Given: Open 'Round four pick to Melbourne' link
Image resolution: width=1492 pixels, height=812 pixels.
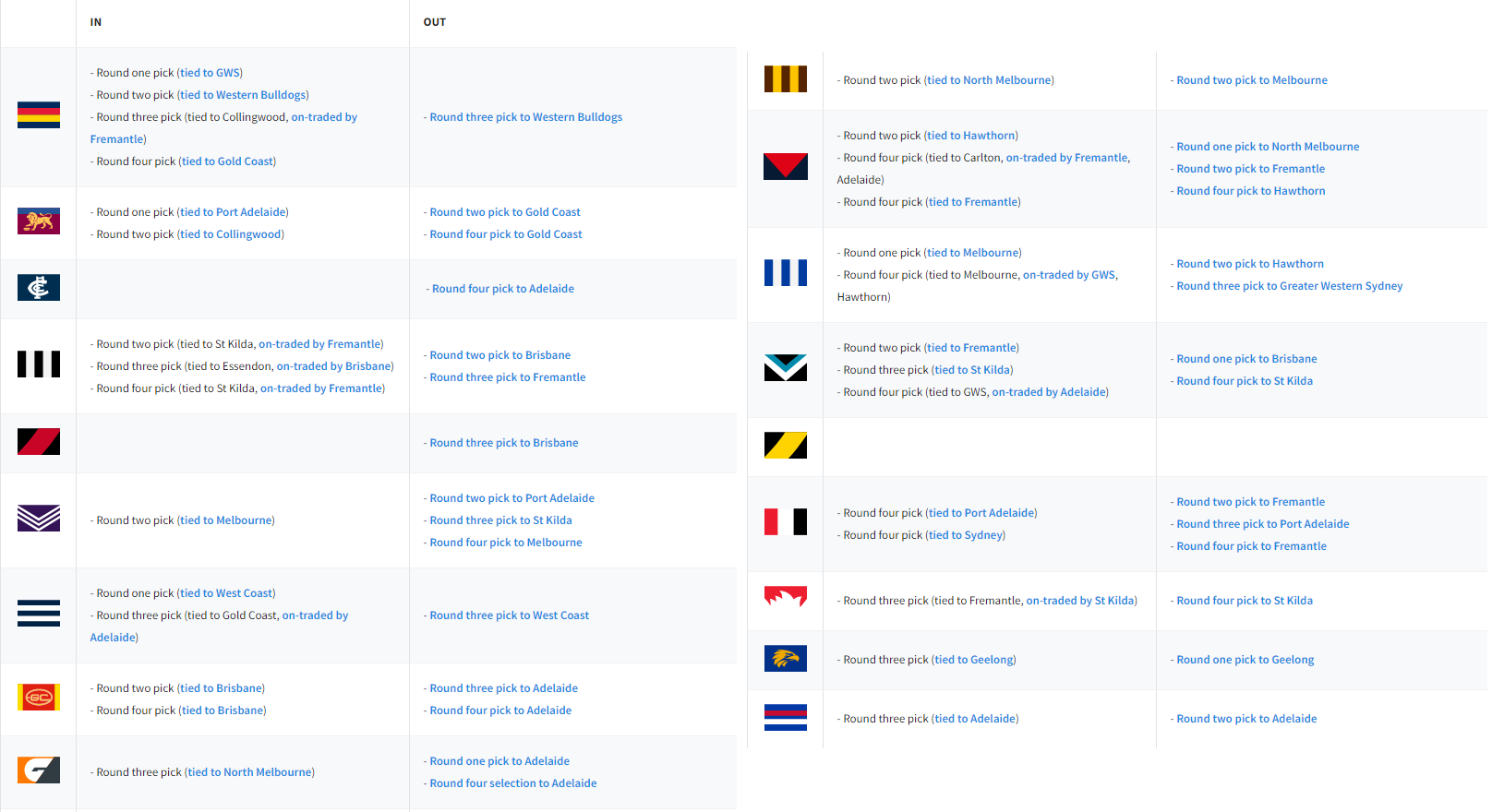Looking at the screenshot, I should (506, 543).
